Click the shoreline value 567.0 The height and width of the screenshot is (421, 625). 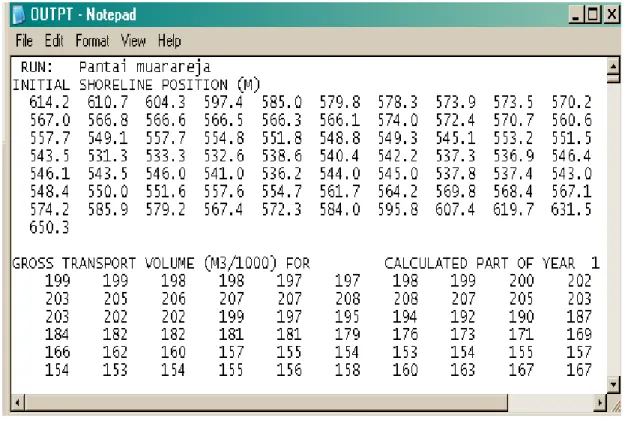pyautogui.click(x=50, y=120)
